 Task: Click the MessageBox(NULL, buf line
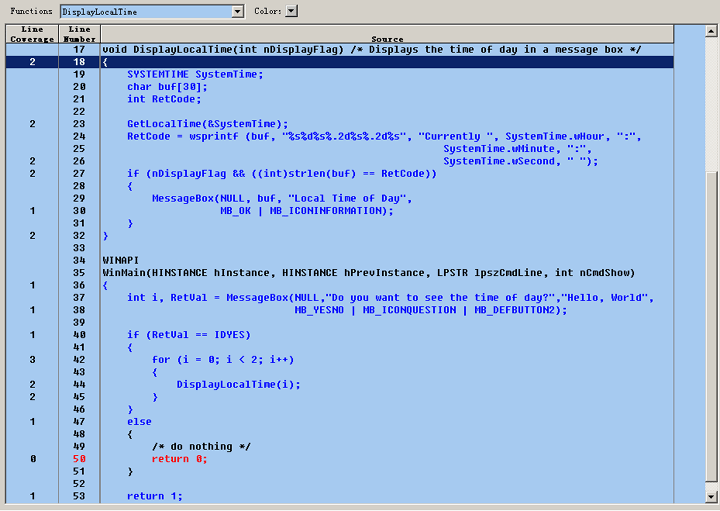point(282,198)
